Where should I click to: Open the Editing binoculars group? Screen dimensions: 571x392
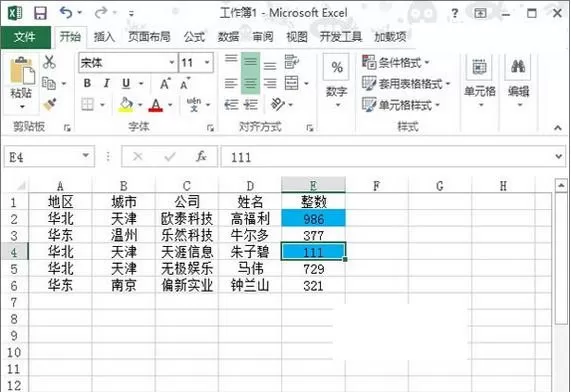(518, 81)
